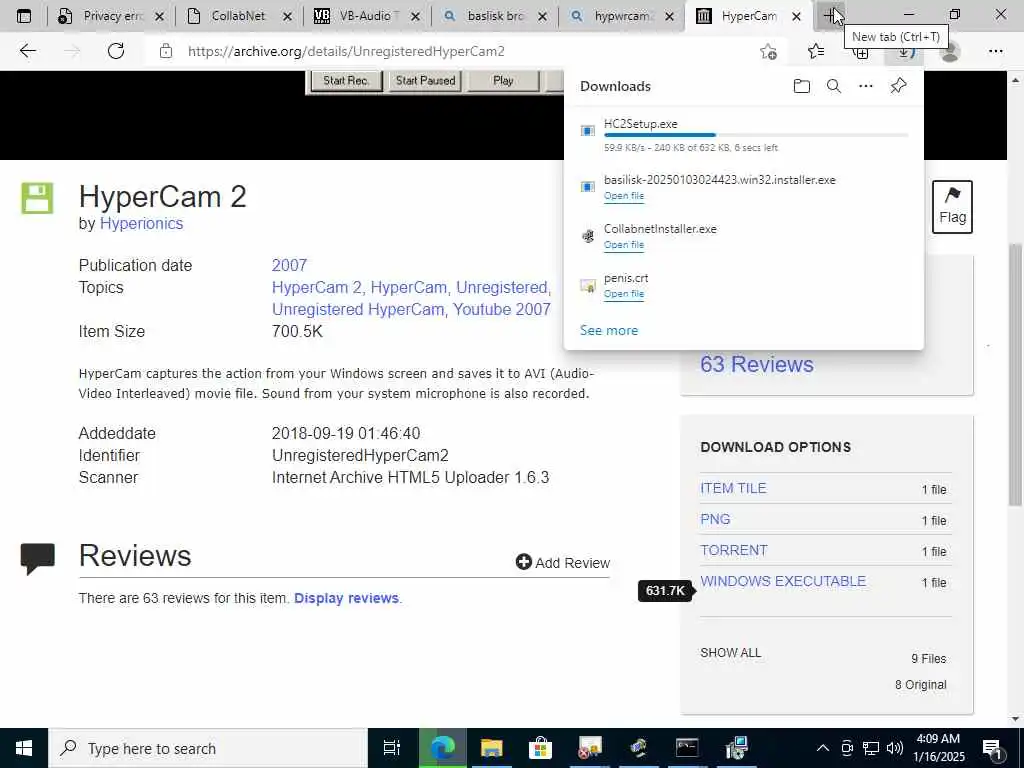Click the taskbar search box
The image size is (1024, 768).
(x=208, y=748)
